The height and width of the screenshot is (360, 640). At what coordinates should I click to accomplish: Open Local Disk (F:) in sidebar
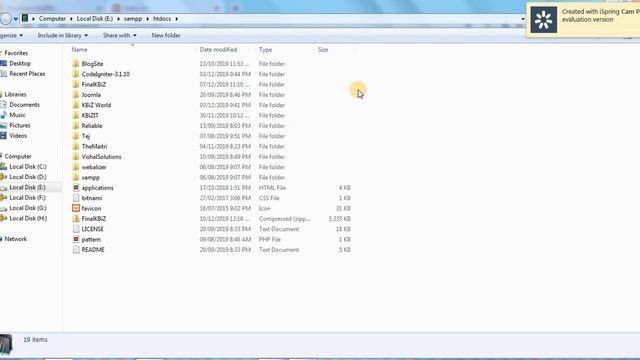click(27, 198)
